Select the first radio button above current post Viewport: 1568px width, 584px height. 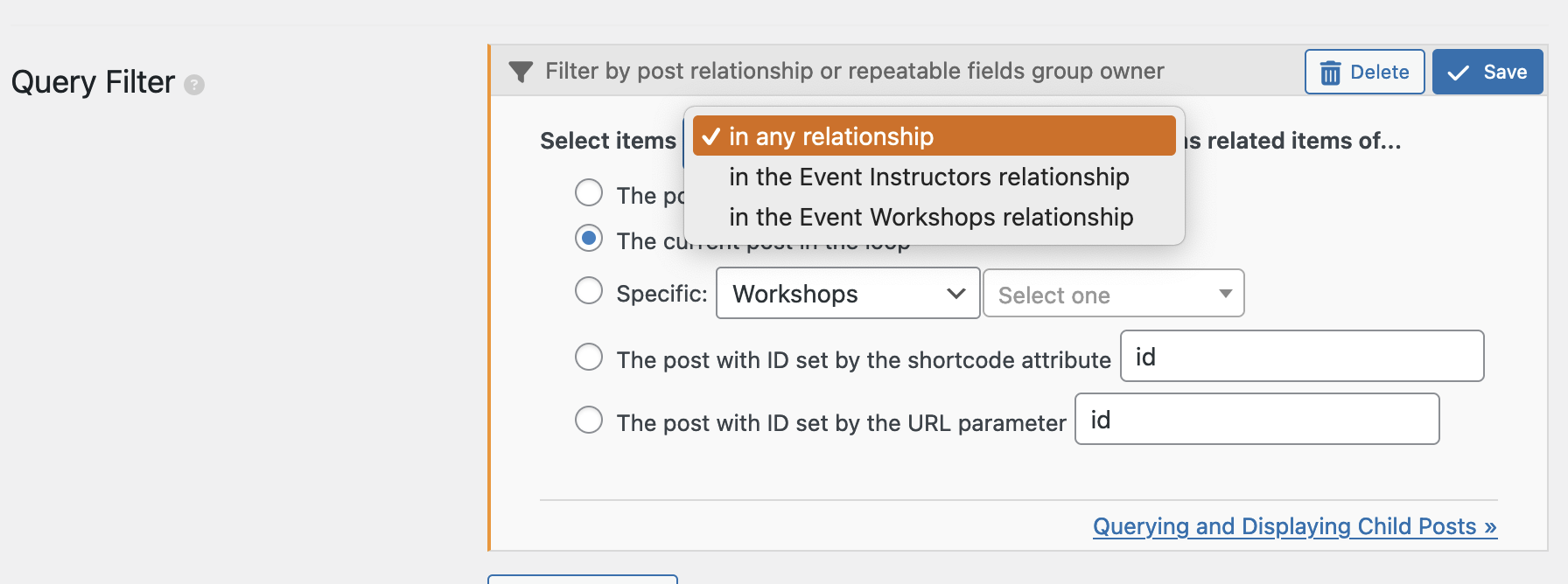[x=589, y=192]
